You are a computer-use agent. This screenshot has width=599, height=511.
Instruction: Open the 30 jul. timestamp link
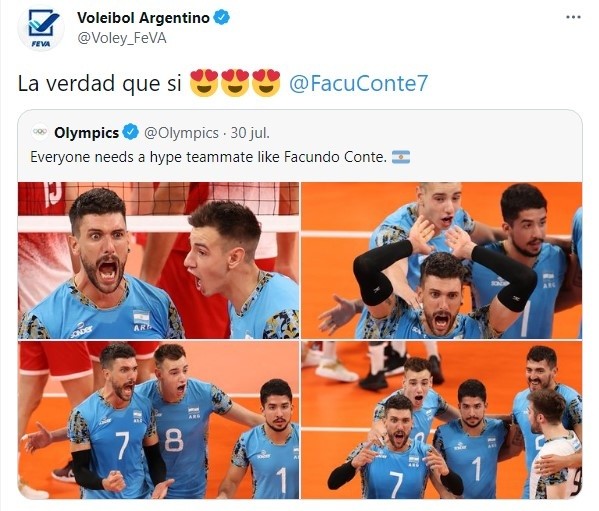[250, 133]
